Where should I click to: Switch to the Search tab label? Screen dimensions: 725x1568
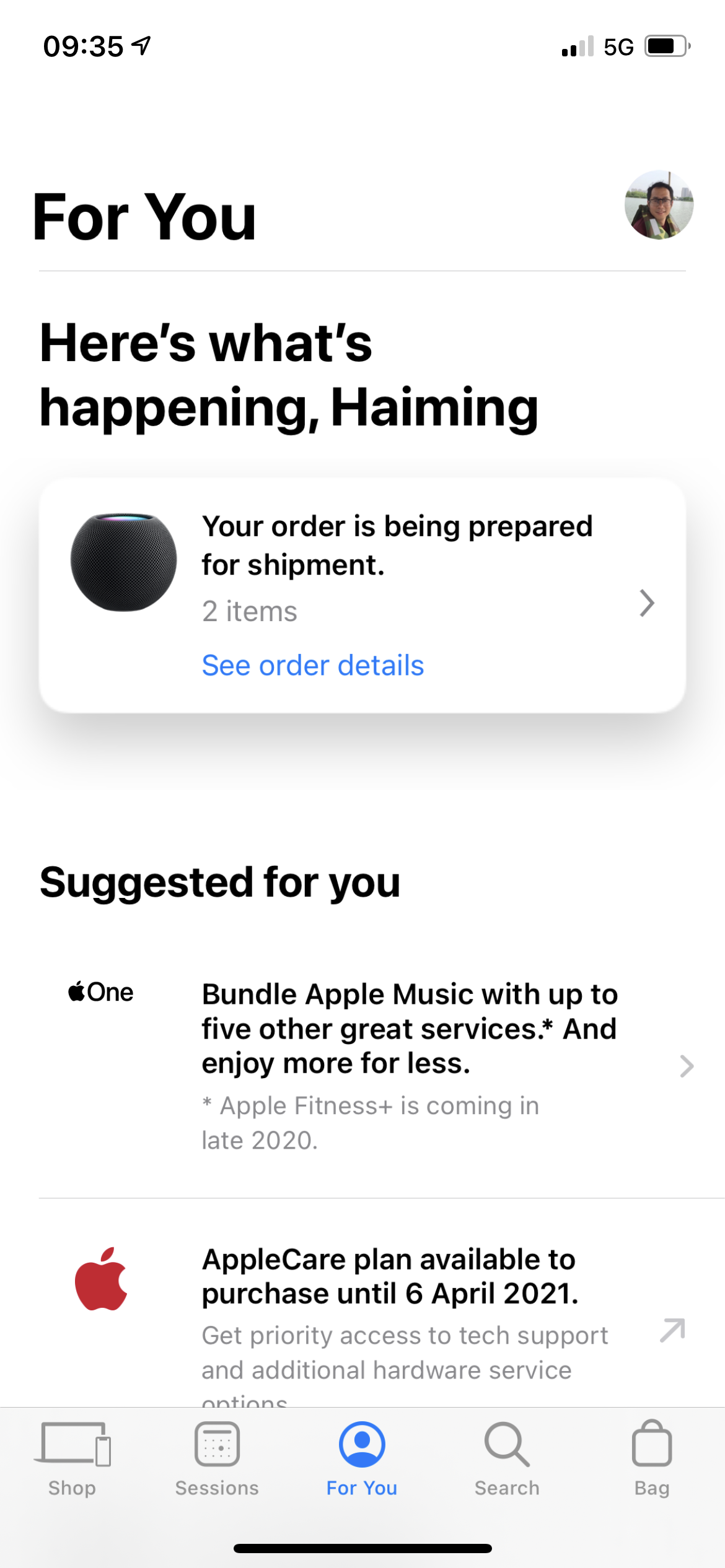click(x=507, y=1488)
